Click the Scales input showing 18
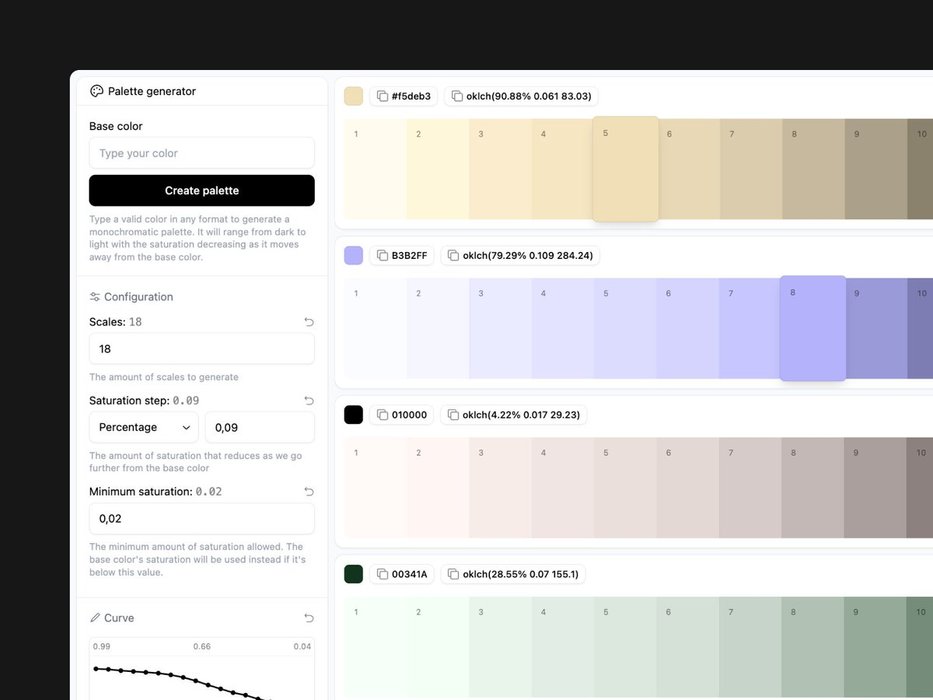 (201, 349)
